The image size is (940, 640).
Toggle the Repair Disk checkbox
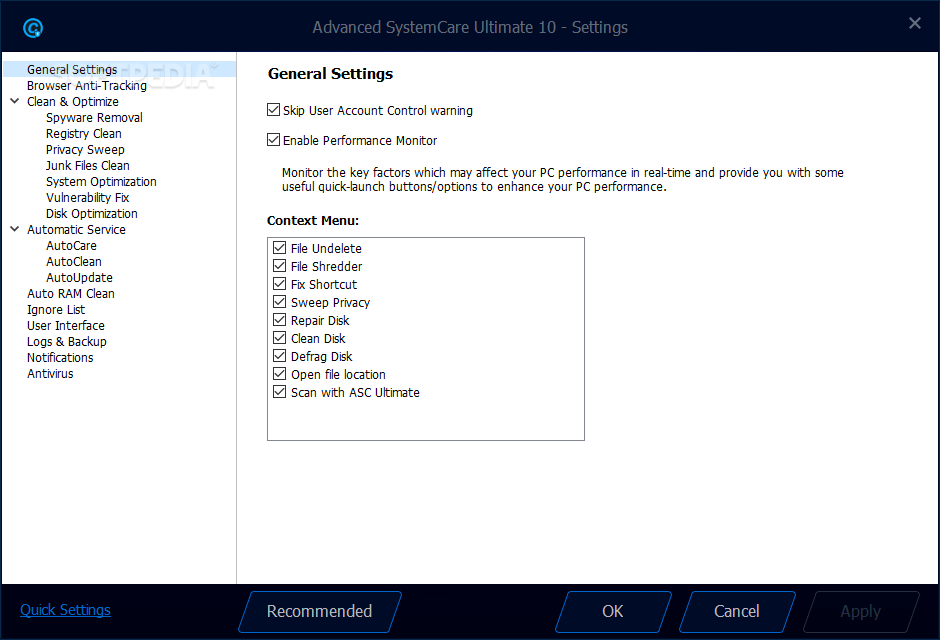(279, 319)
